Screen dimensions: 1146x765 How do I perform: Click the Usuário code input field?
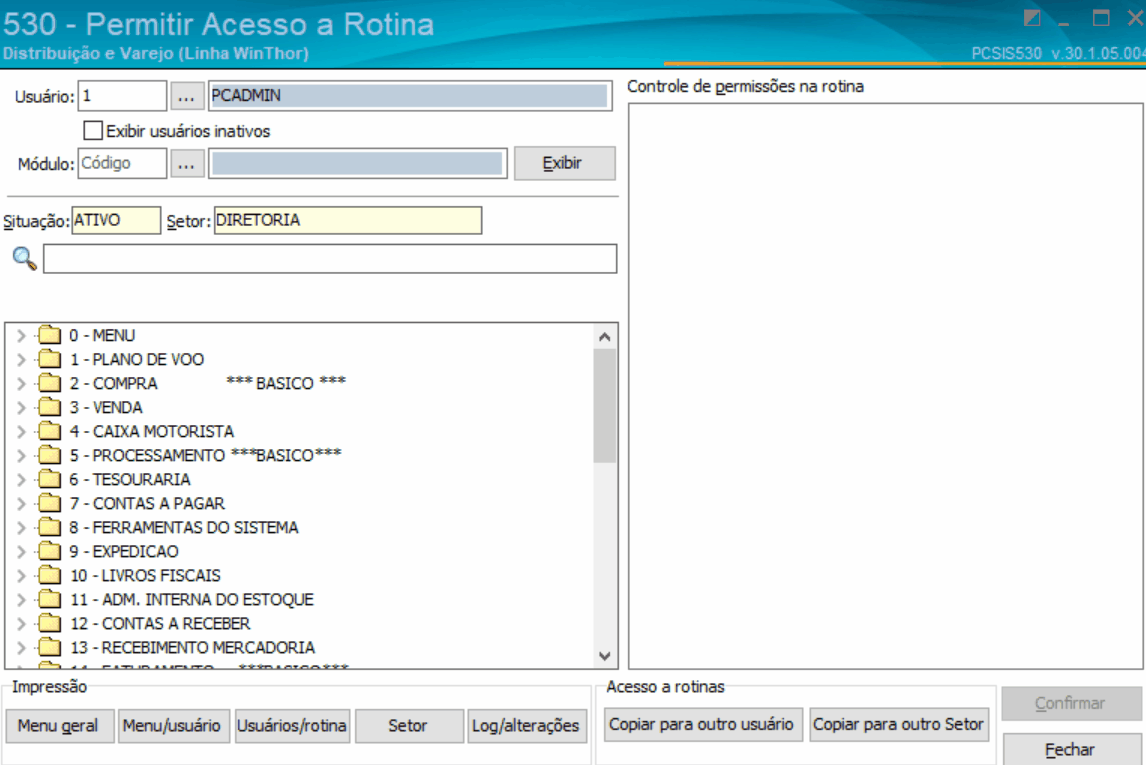(122, 96)
